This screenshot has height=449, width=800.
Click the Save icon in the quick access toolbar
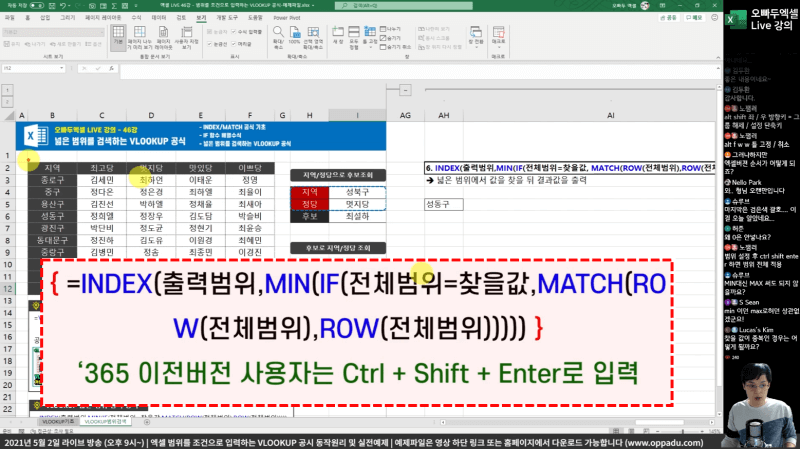point(52,6)
